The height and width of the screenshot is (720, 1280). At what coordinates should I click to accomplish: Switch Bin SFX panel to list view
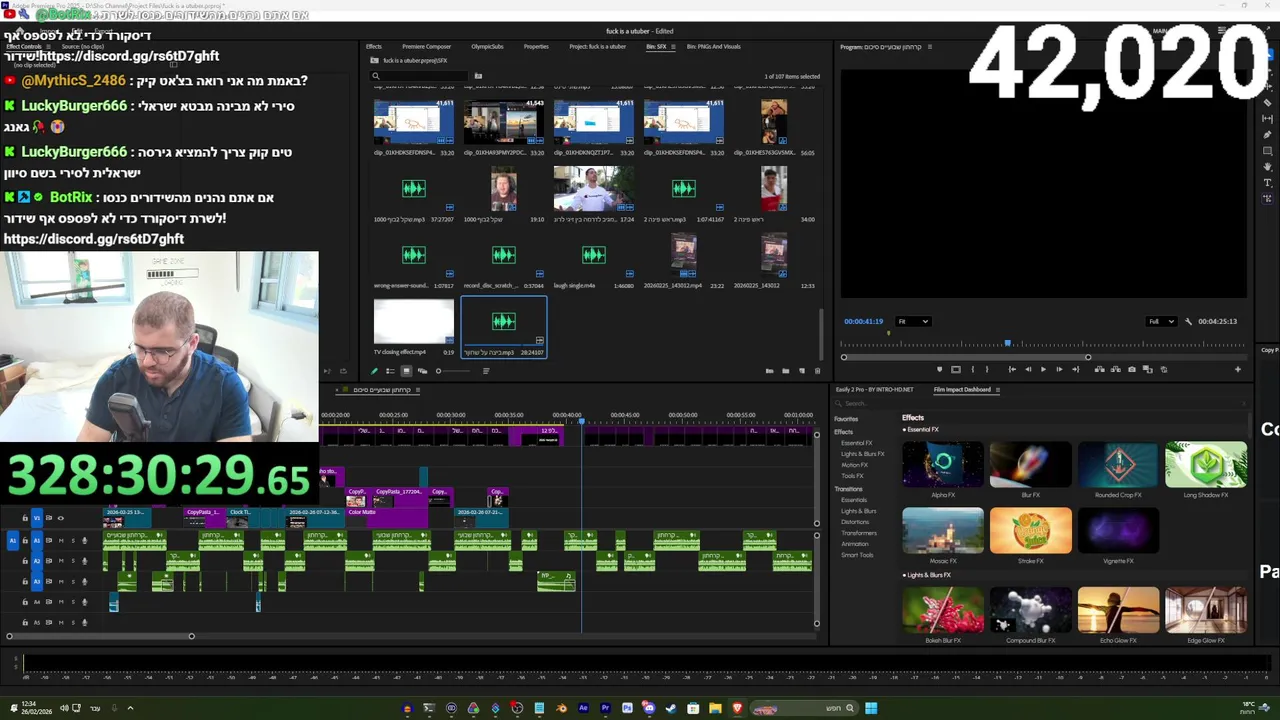[390, 371]
